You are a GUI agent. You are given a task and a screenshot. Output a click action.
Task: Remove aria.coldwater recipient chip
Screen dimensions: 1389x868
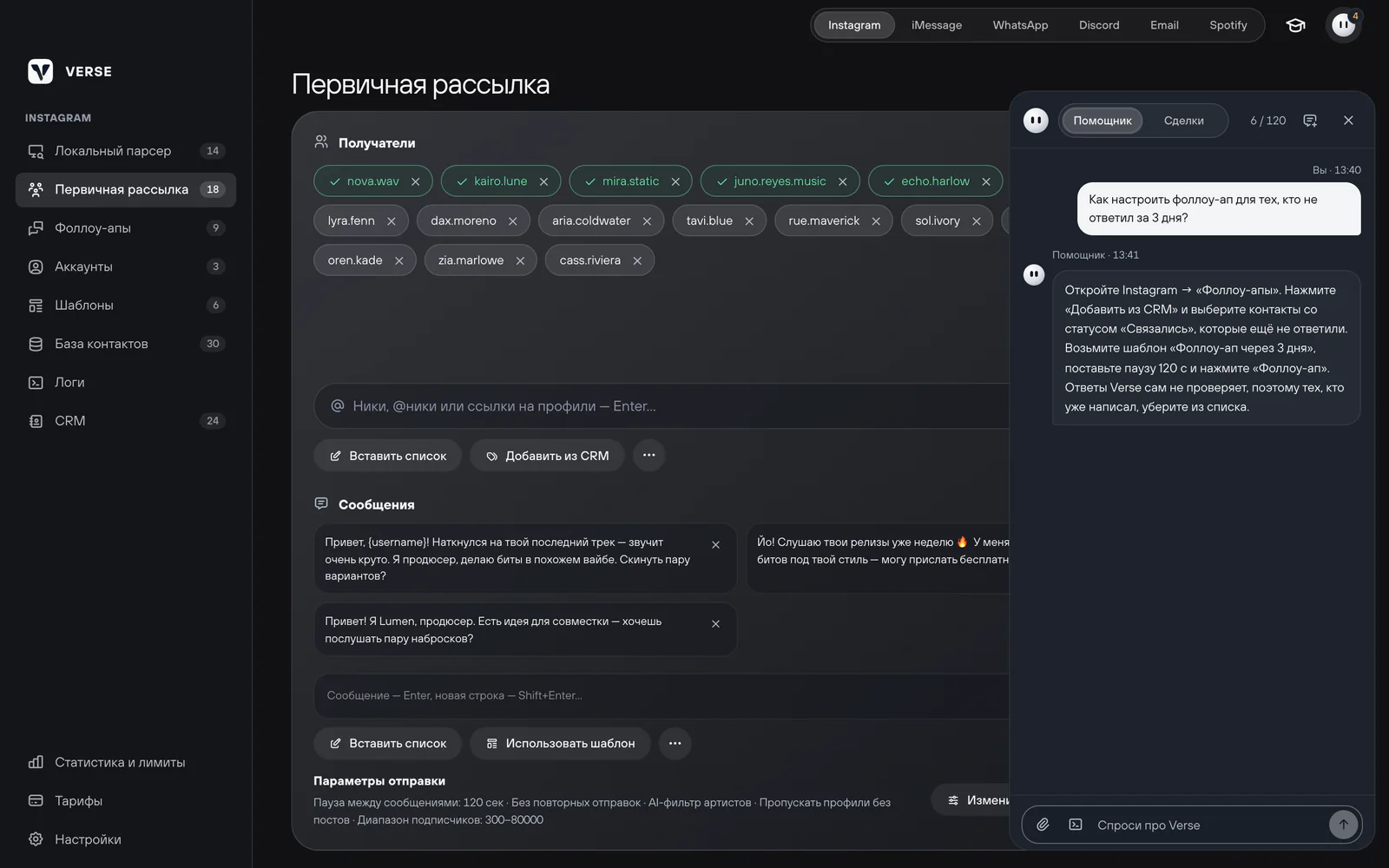[647, 221]
